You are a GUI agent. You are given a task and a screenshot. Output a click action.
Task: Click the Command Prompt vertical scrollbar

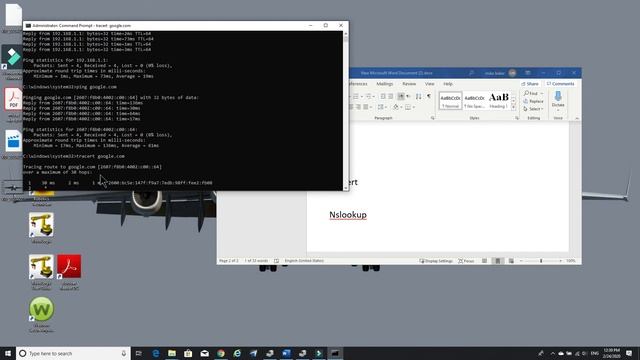[346, 110]
